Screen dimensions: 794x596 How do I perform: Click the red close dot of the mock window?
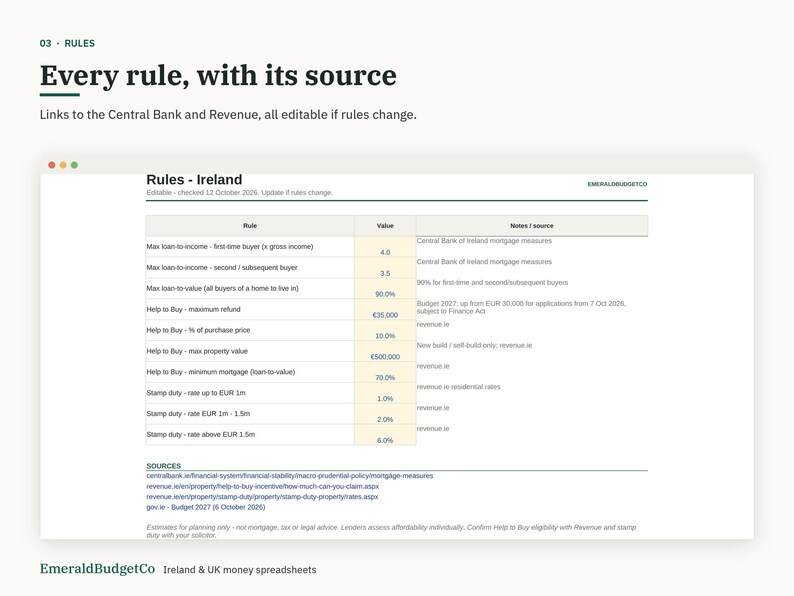(x=52, y=165)
